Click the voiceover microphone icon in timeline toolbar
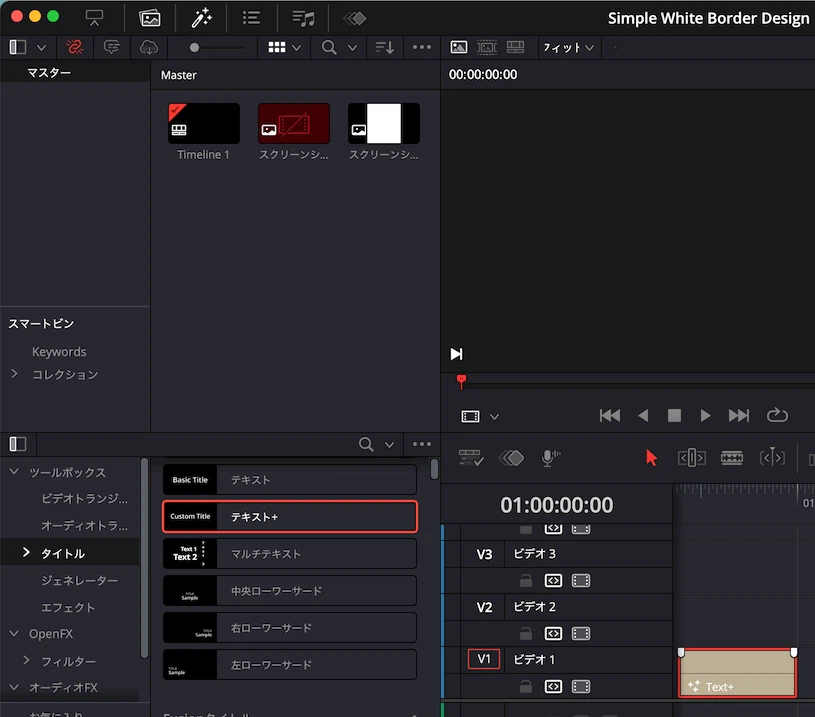This screenshot has width=815, height=717. [x=549, y=457]
